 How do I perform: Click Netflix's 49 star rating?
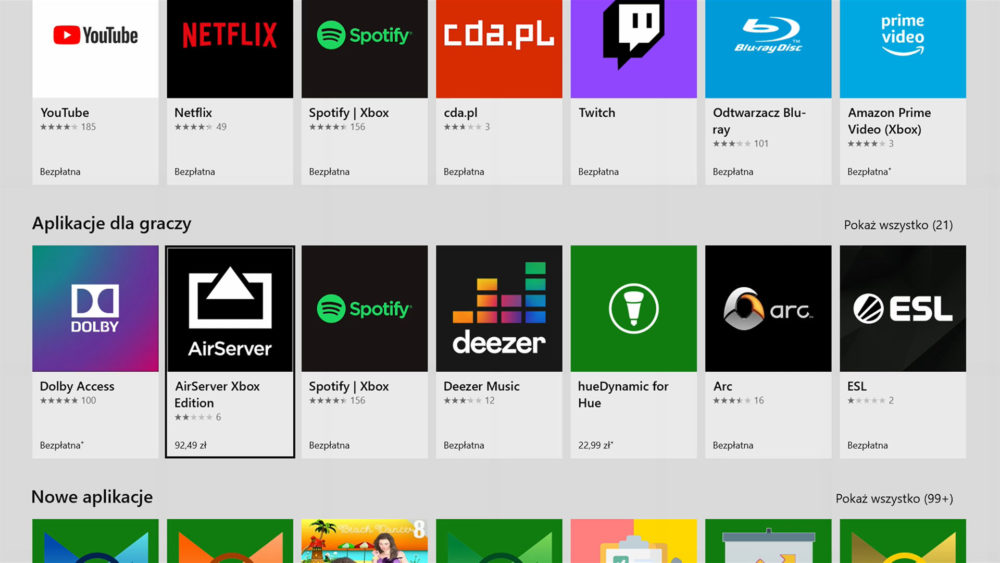point(200,127)
